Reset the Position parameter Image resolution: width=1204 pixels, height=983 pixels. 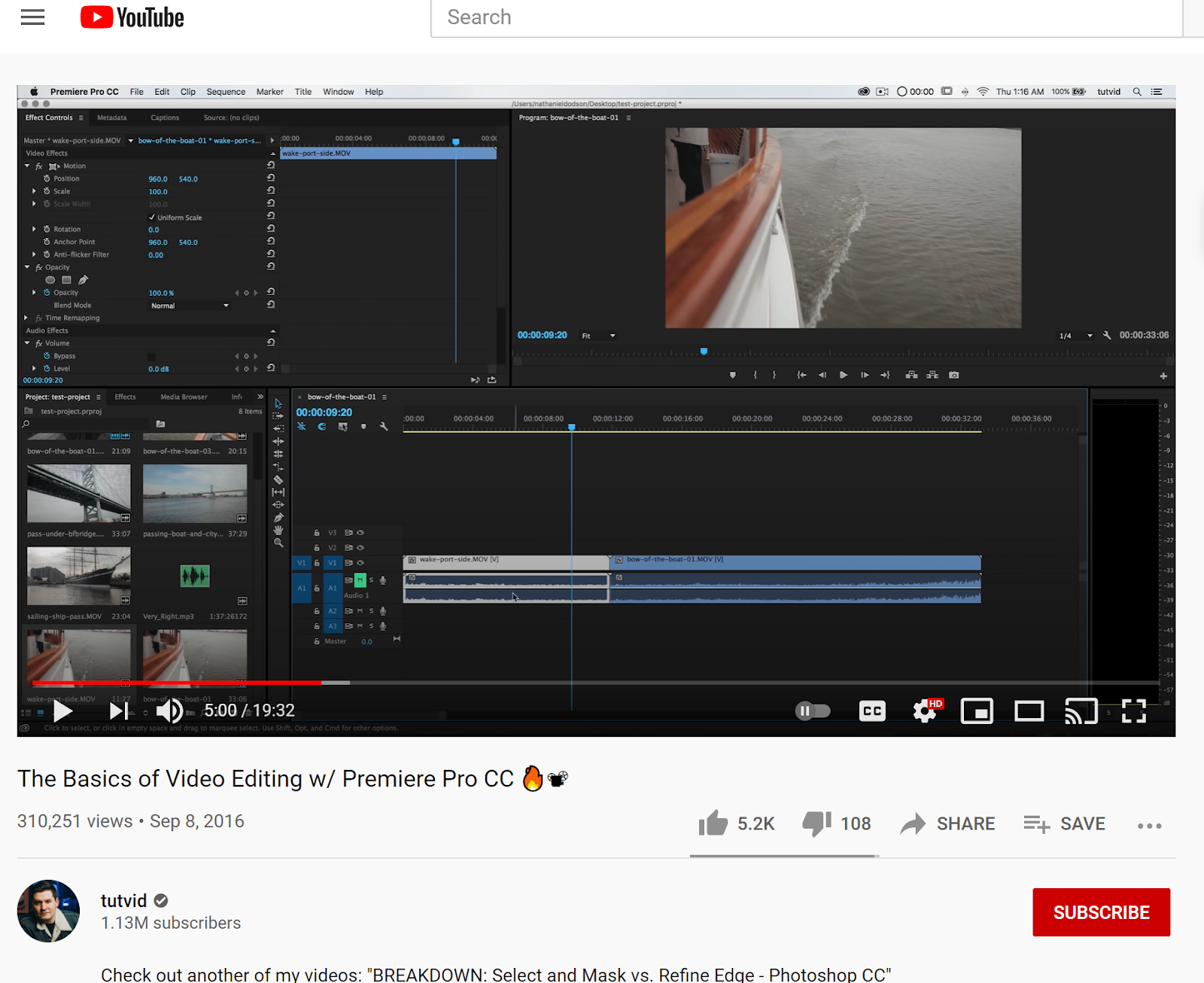[x=271, y=178]
